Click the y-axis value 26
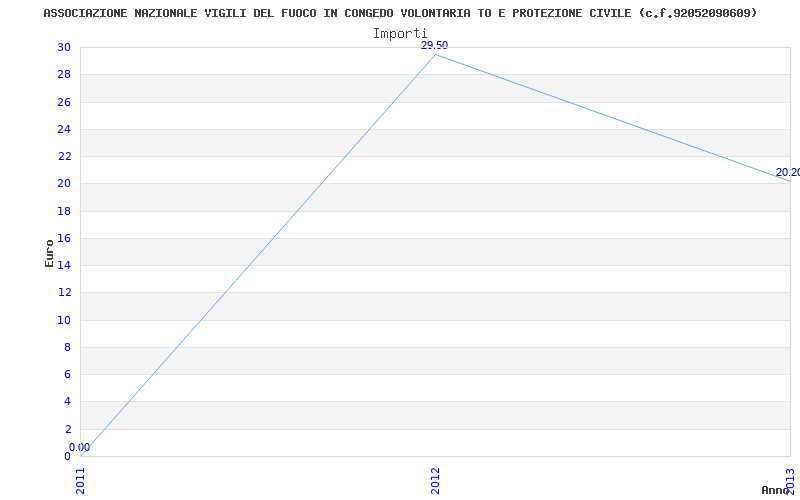This screenshot has width=800, height=500. click(x=64, y=102)
